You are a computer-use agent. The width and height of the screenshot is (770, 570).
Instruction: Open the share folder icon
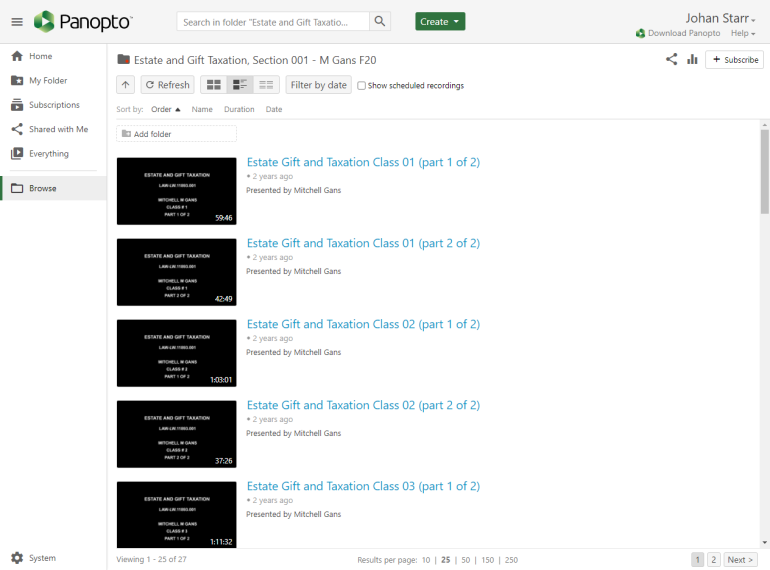click(x=671, y=60)
